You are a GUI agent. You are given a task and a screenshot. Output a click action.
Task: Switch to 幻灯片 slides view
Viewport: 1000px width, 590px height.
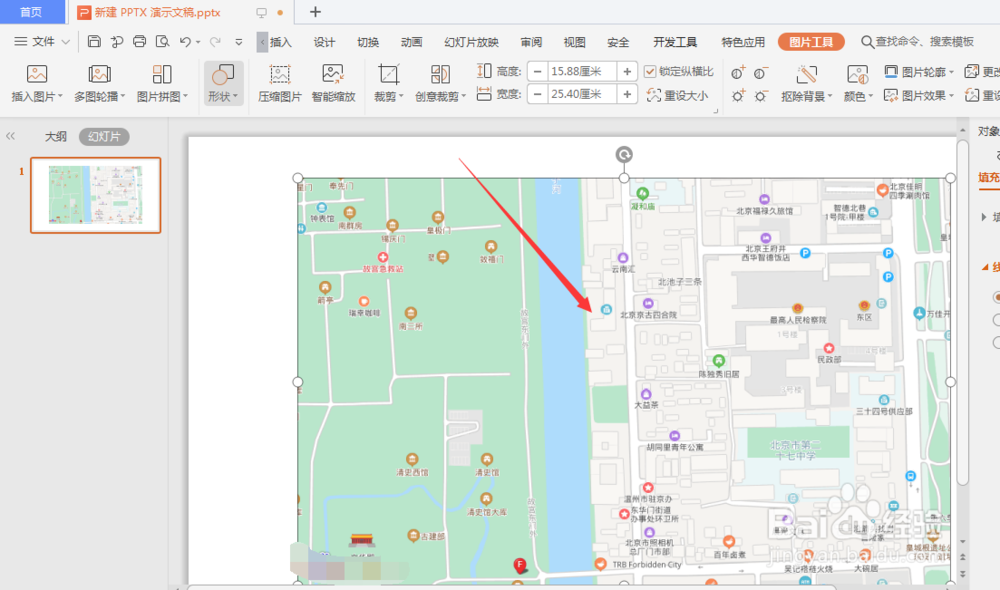(104, 136)
